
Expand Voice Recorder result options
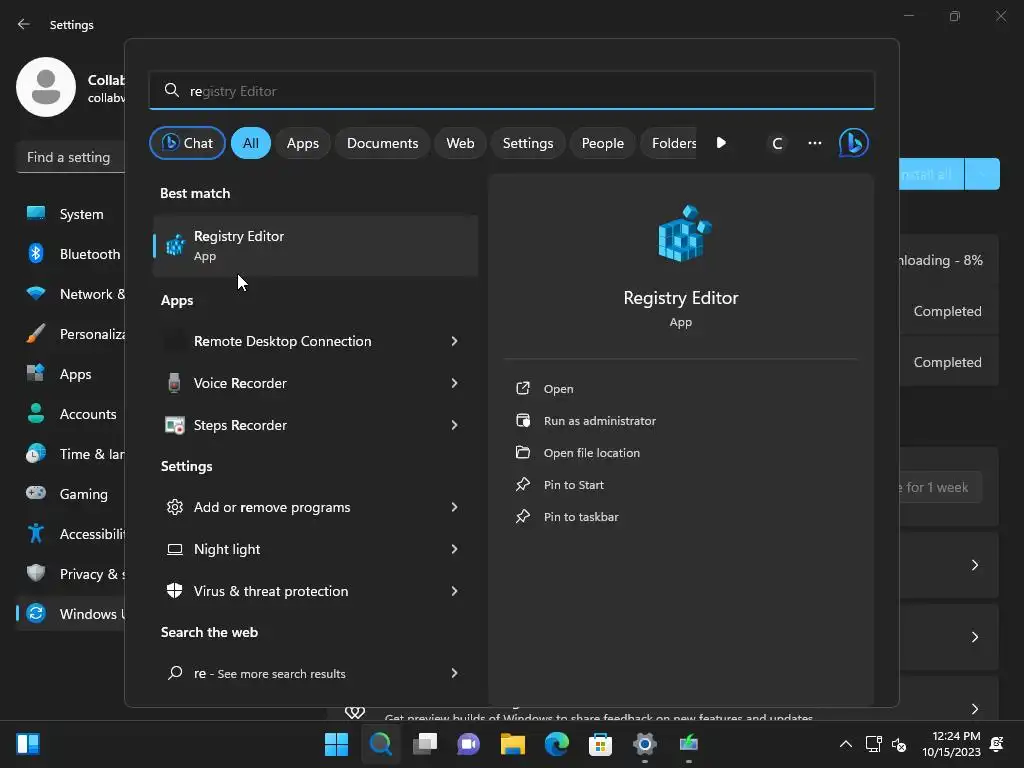pyautogui.click(x=454, y=383)
